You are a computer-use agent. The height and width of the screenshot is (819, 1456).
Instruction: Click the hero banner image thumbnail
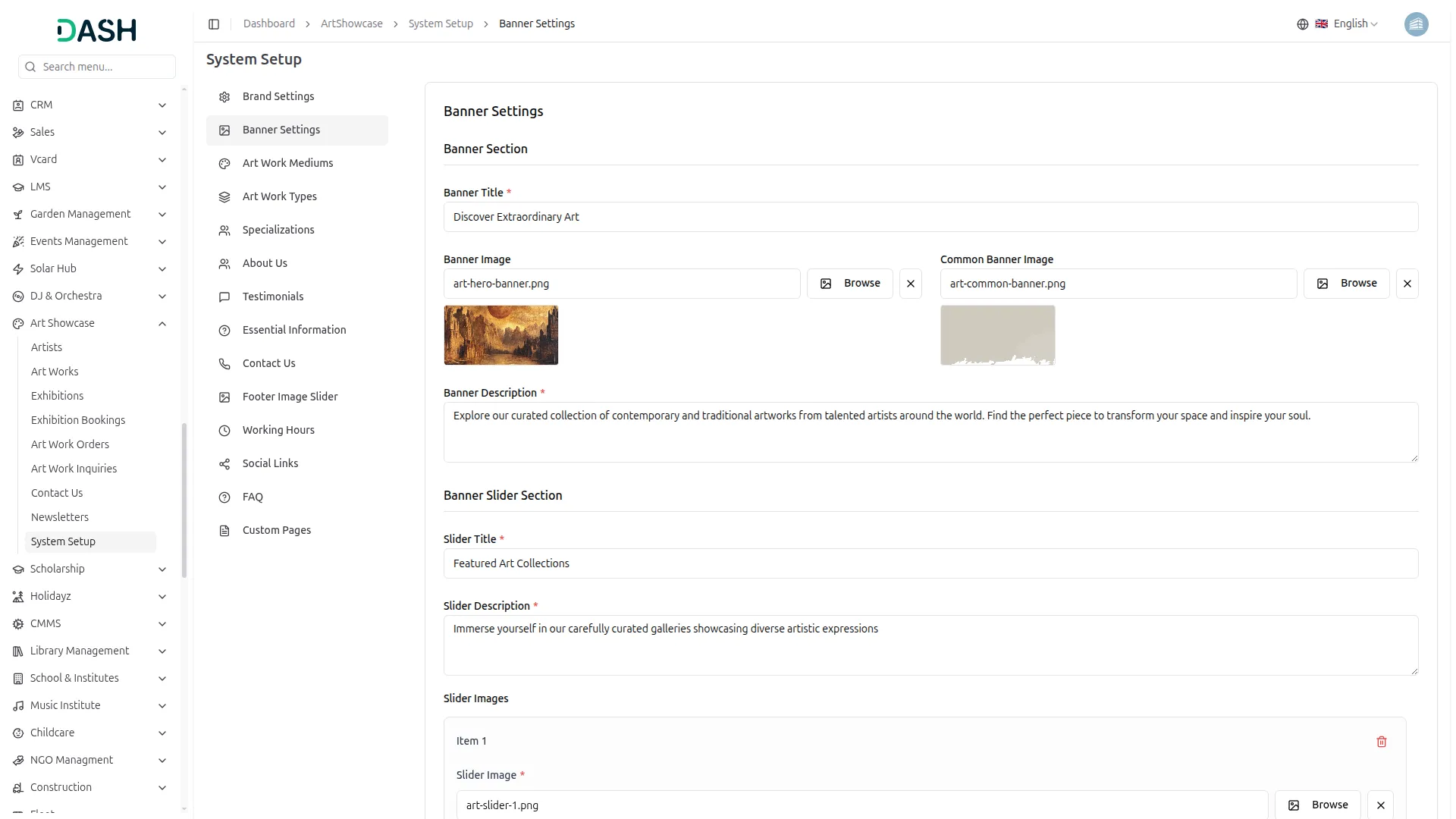point(500,335)
